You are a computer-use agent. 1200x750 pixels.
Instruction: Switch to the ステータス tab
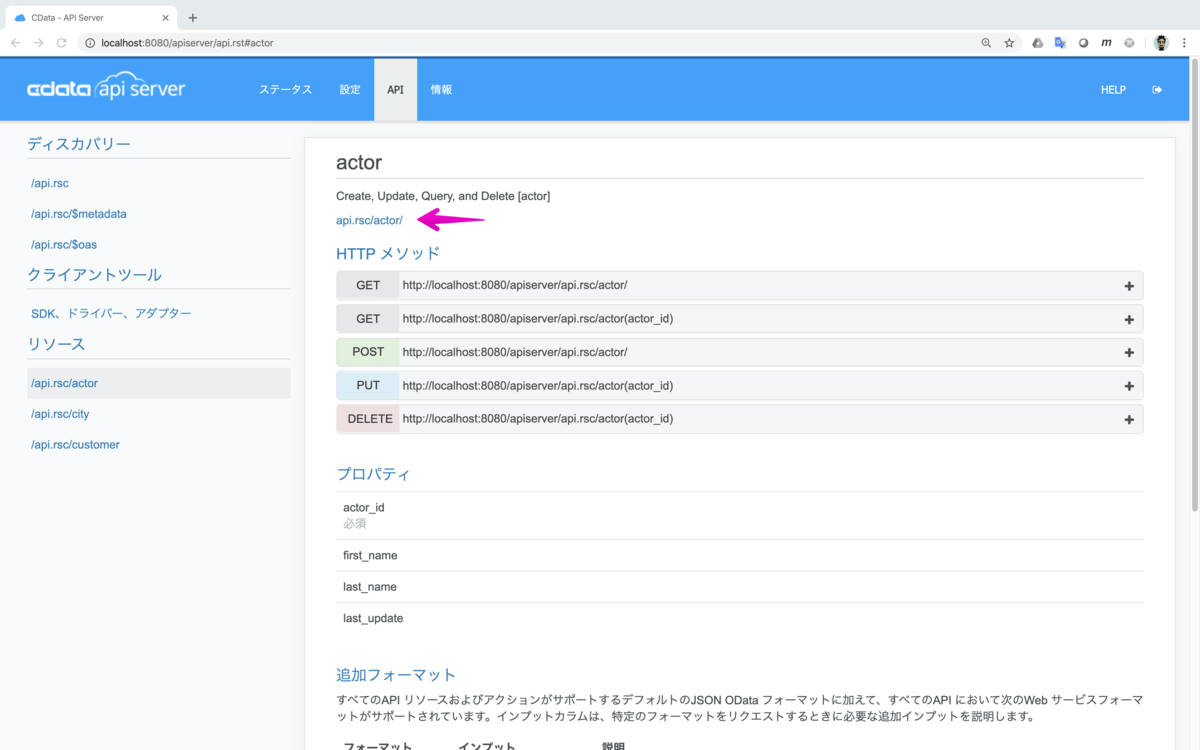pyautogui.click(x=285, y=90)
